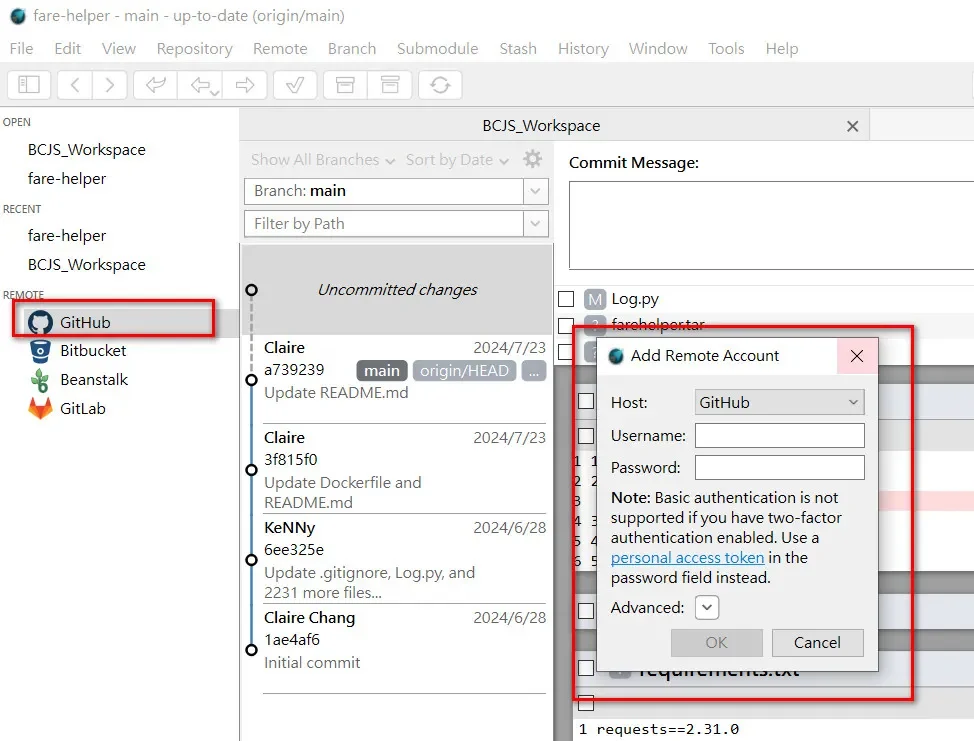Viewport: 974px width, 741px height.
Task: Click the Refresh toolbar icon
Action: [x=440, y=84]
